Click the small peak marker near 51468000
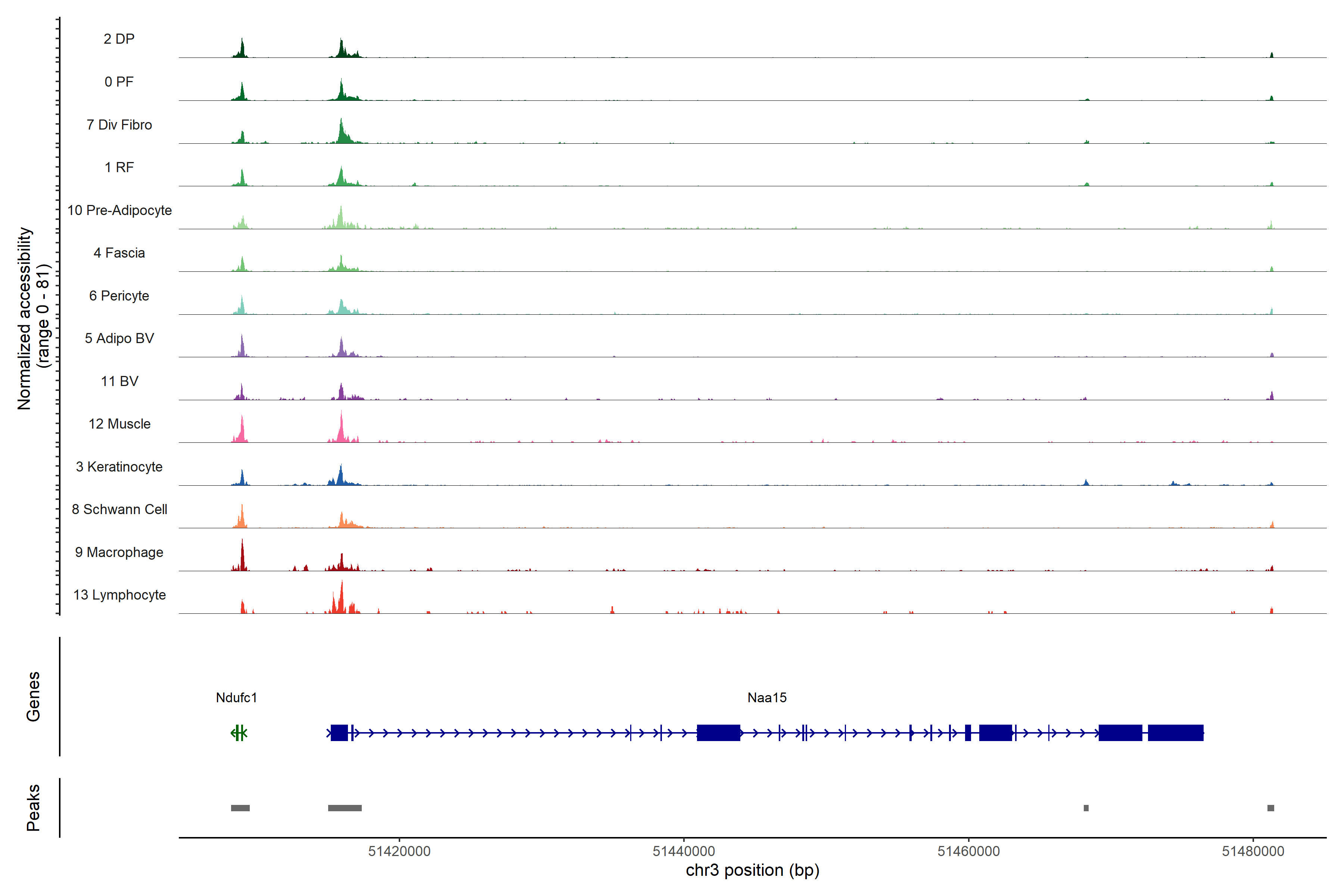The image size is (1344, 896). 1086,808
